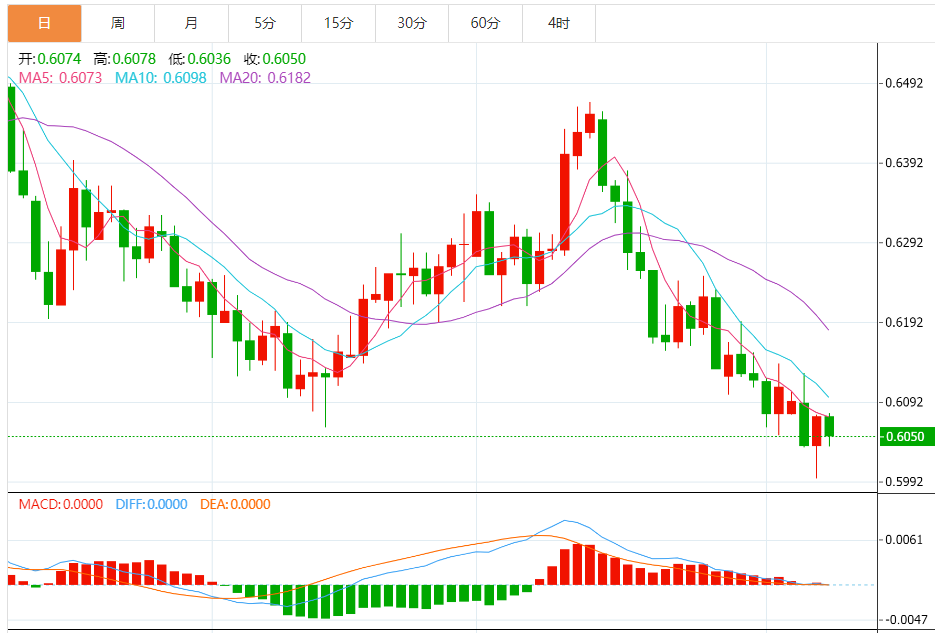Image resolution: width=935 pixels, height=633 pixels.
Task: Click the MA10: 0.6098 indicator label
Action: point(160,77)
